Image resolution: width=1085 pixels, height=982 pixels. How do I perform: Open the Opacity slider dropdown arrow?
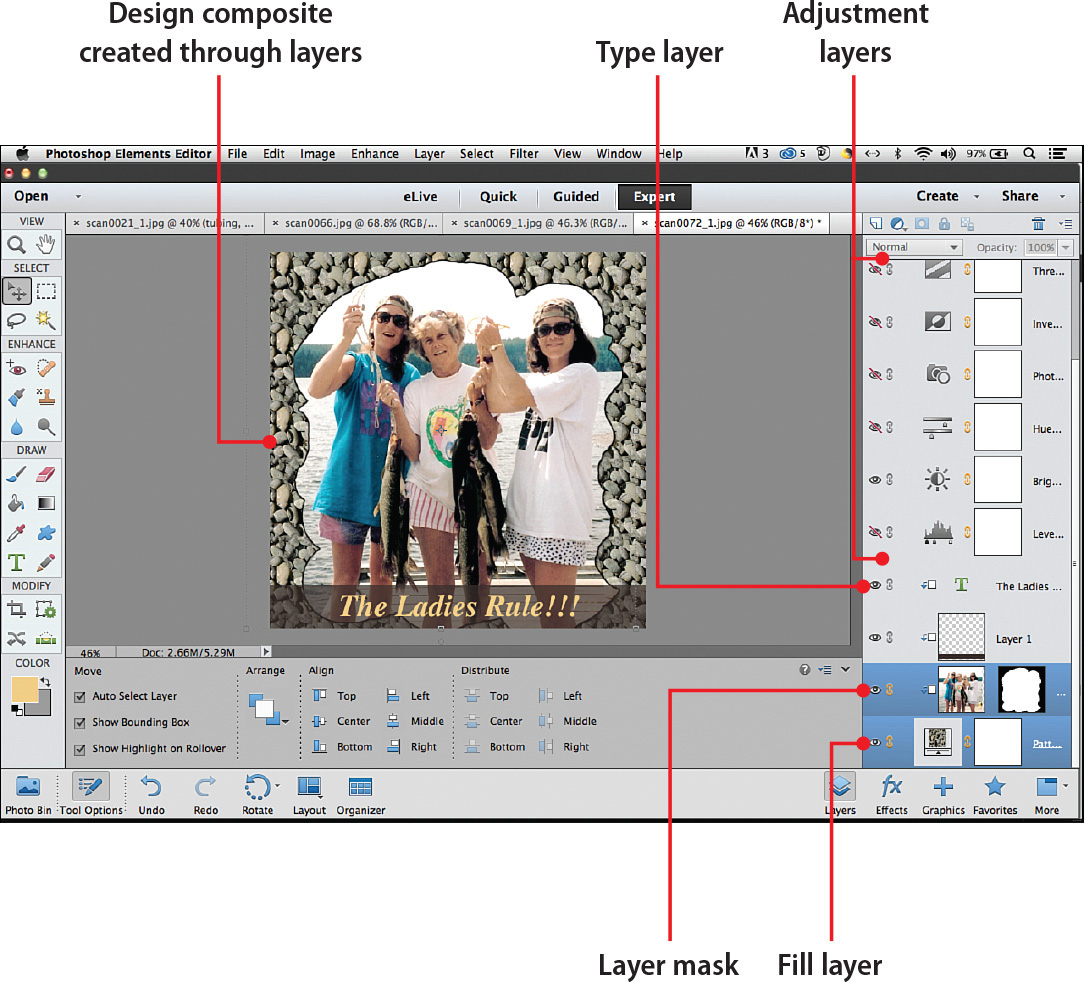[x=1066, y=248]
